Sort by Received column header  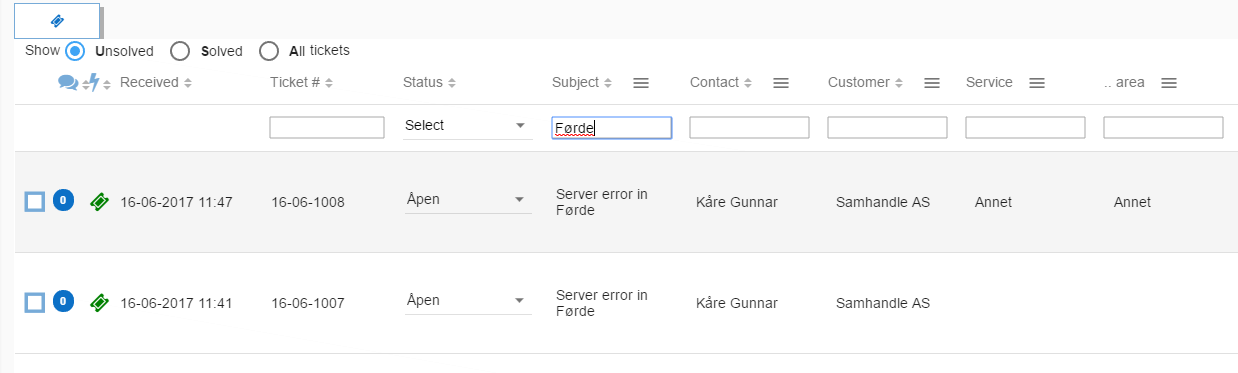pyautogui.click(x=156, y=82)
